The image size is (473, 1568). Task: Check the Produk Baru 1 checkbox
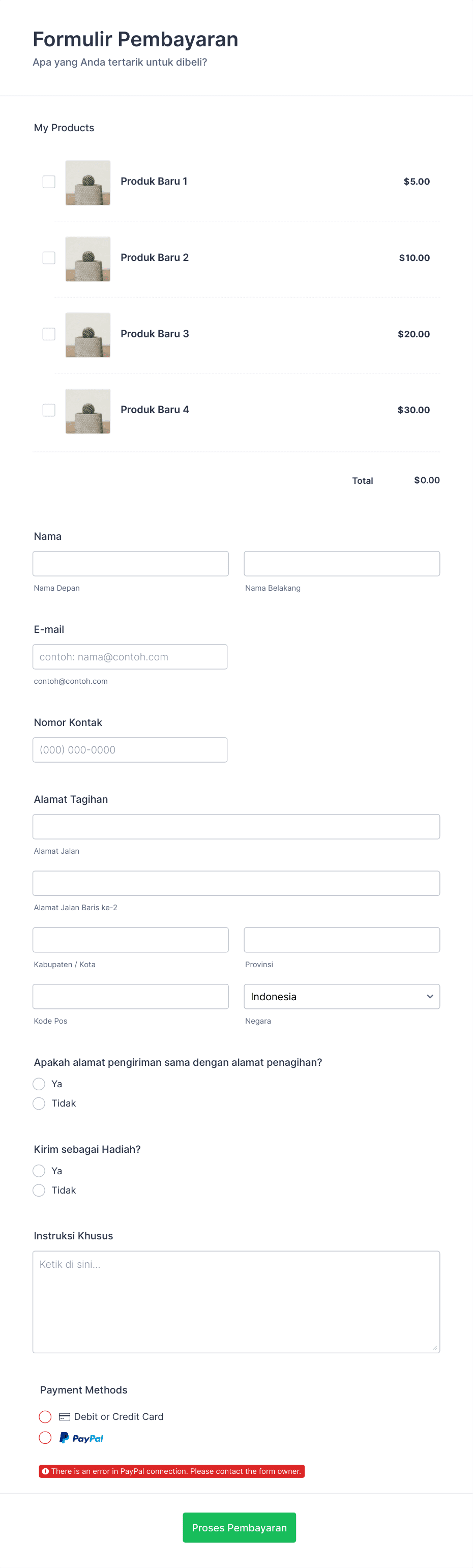tap(49, 182)
